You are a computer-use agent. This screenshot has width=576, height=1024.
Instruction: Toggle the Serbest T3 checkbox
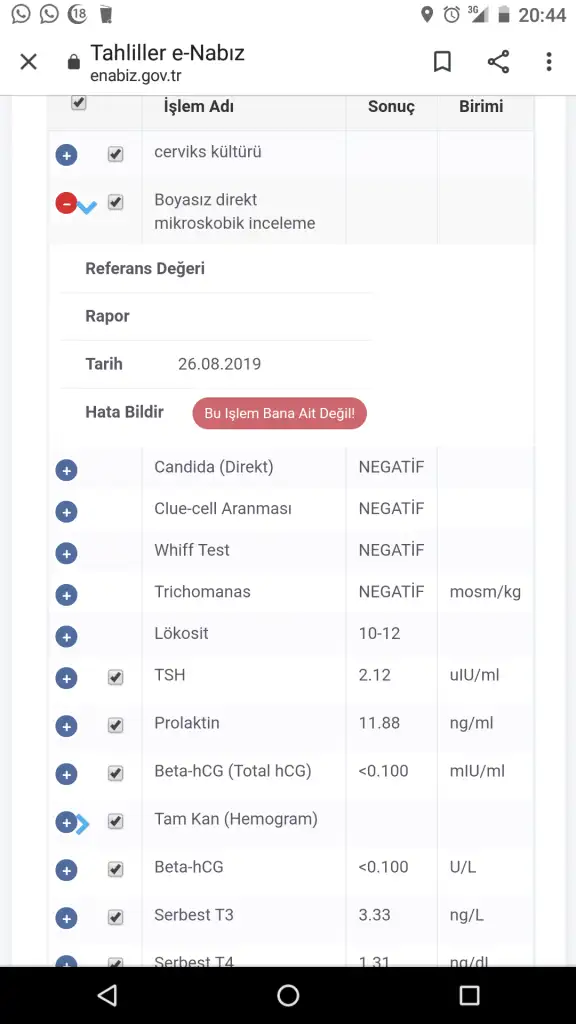point(116,918)
